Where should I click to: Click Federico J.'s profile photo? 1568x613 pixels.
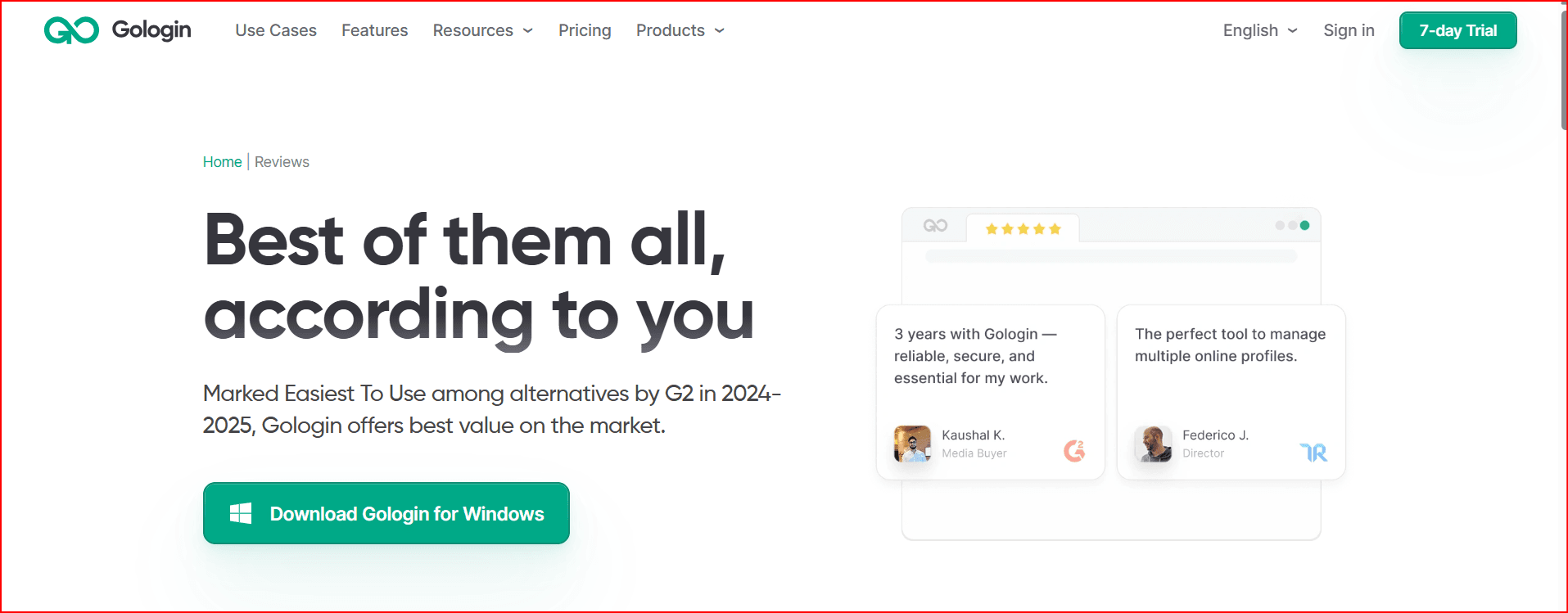[1153, 444]
